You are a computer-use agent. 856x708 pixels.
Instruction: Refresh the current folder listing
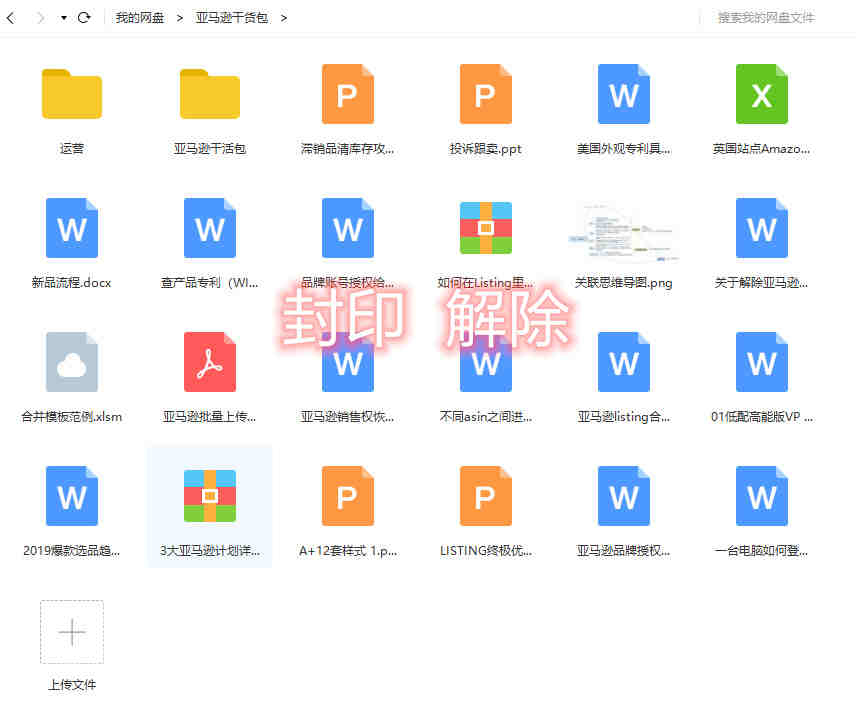coord(84,18)
